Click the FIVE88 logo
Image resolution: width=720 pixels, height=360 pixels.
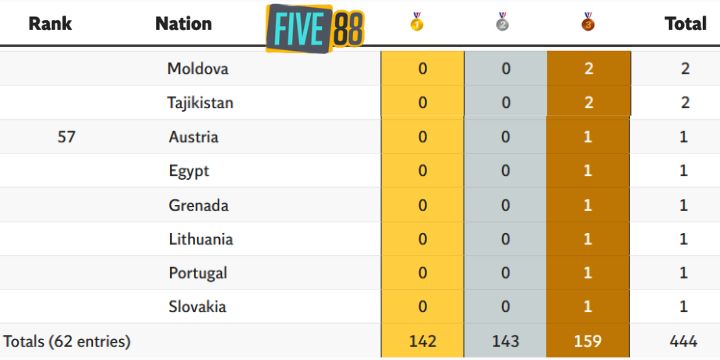point(315,28)
